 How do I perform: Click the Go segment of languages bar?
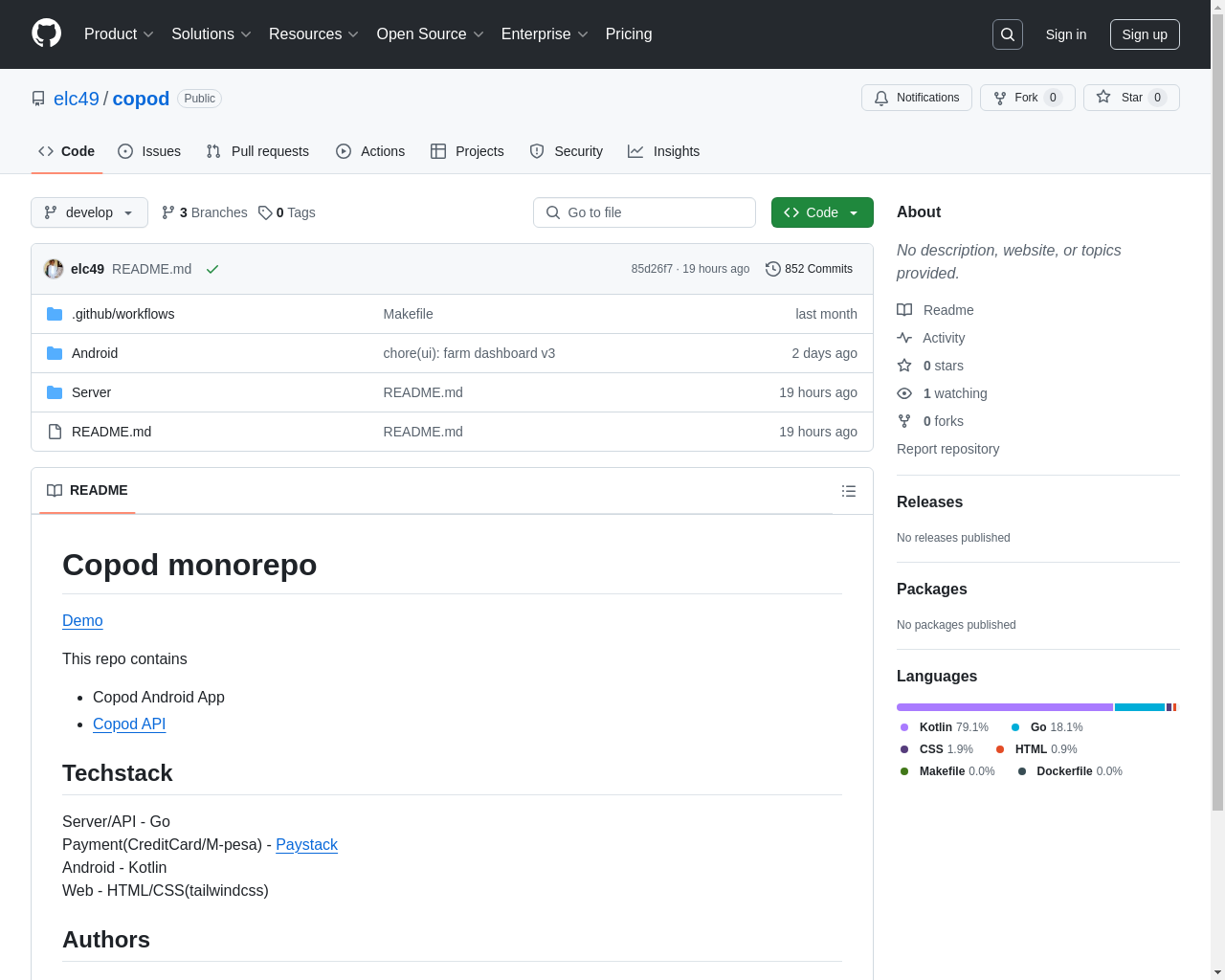(x=1140, y=707)
